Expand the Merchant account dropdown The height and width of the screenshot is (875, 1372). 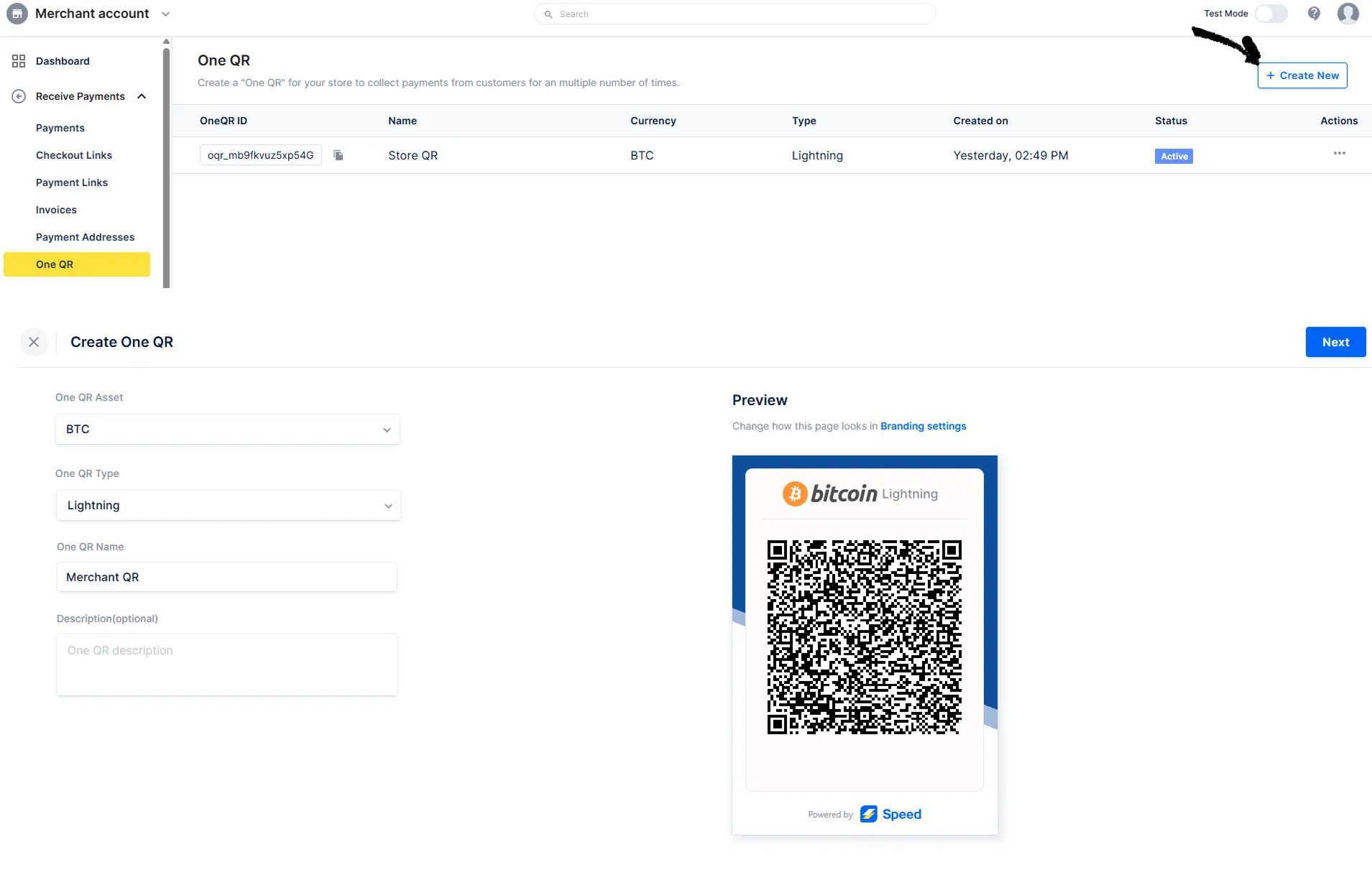166,14
